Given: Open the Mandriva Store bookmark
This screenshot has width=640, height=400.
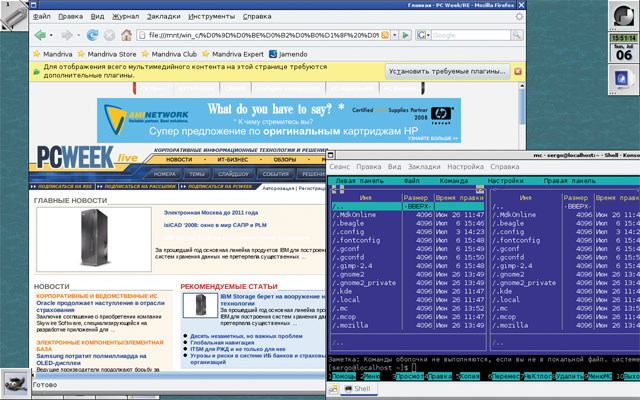Looking at the screenshot, I should tap(107, 54).
